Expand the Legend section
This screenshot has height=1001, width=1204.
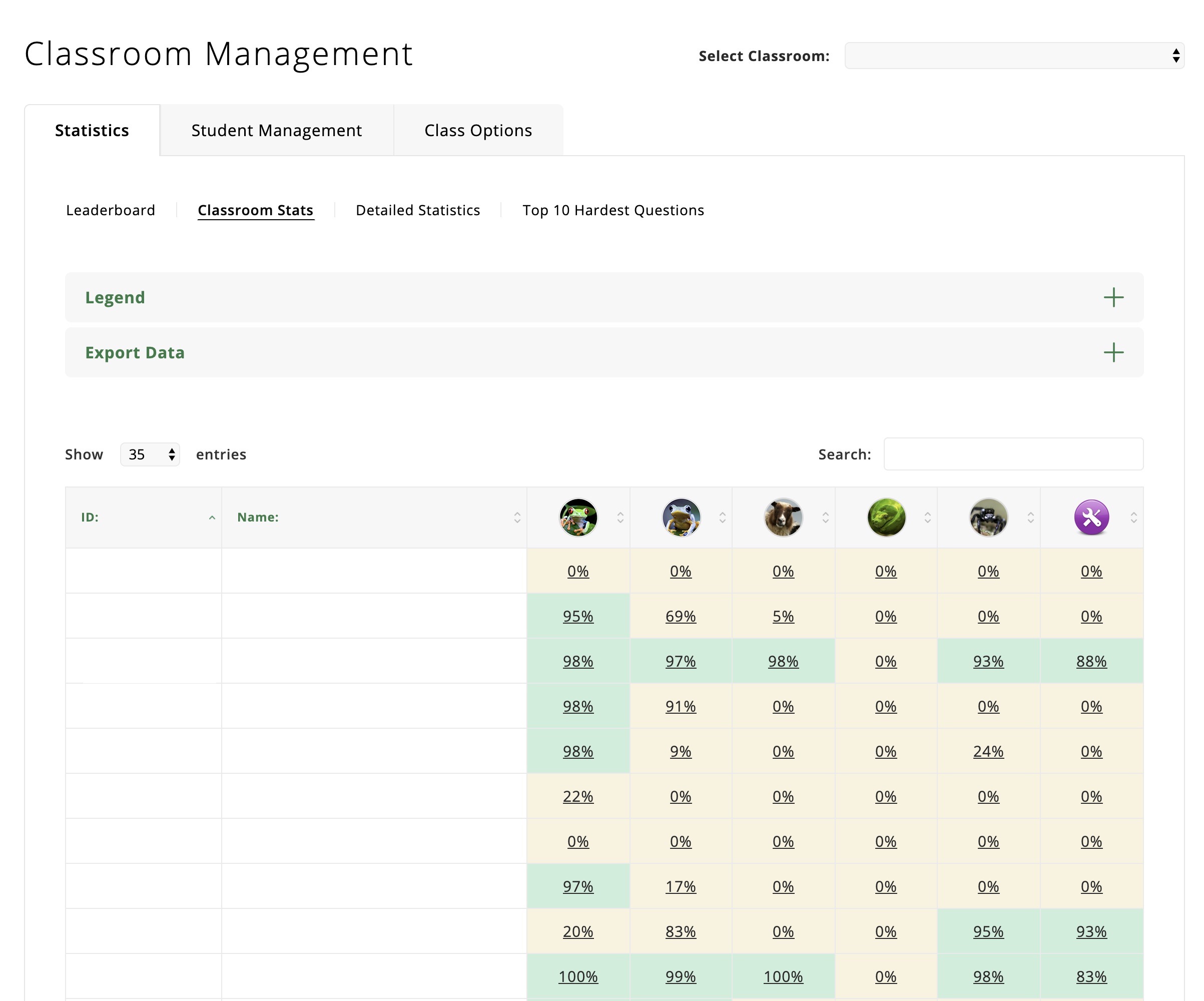click(x=115, y=297)
